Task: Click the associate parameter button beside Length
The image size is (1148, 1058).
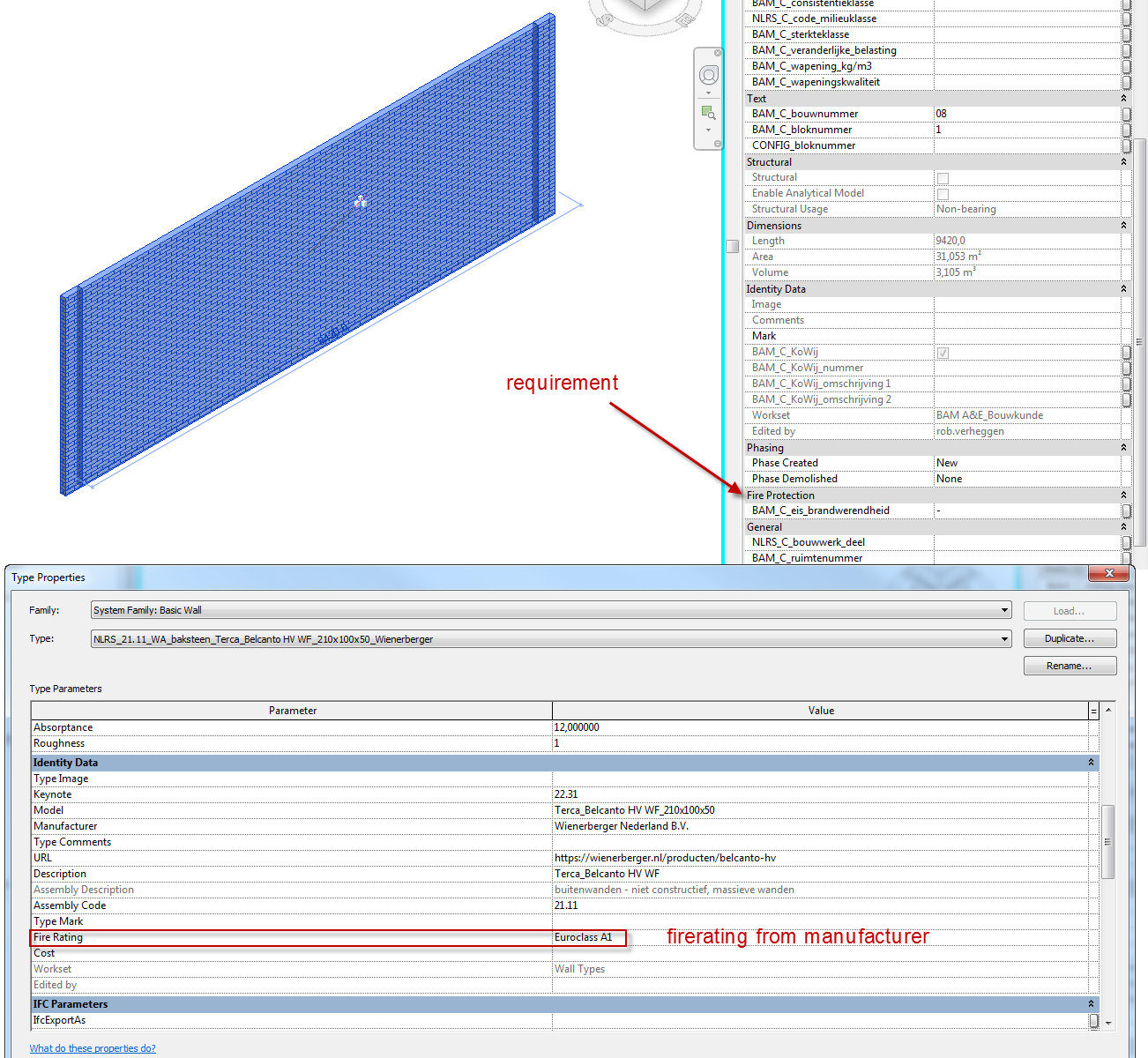Action: pyautogui.click(x=1125, y=240)
